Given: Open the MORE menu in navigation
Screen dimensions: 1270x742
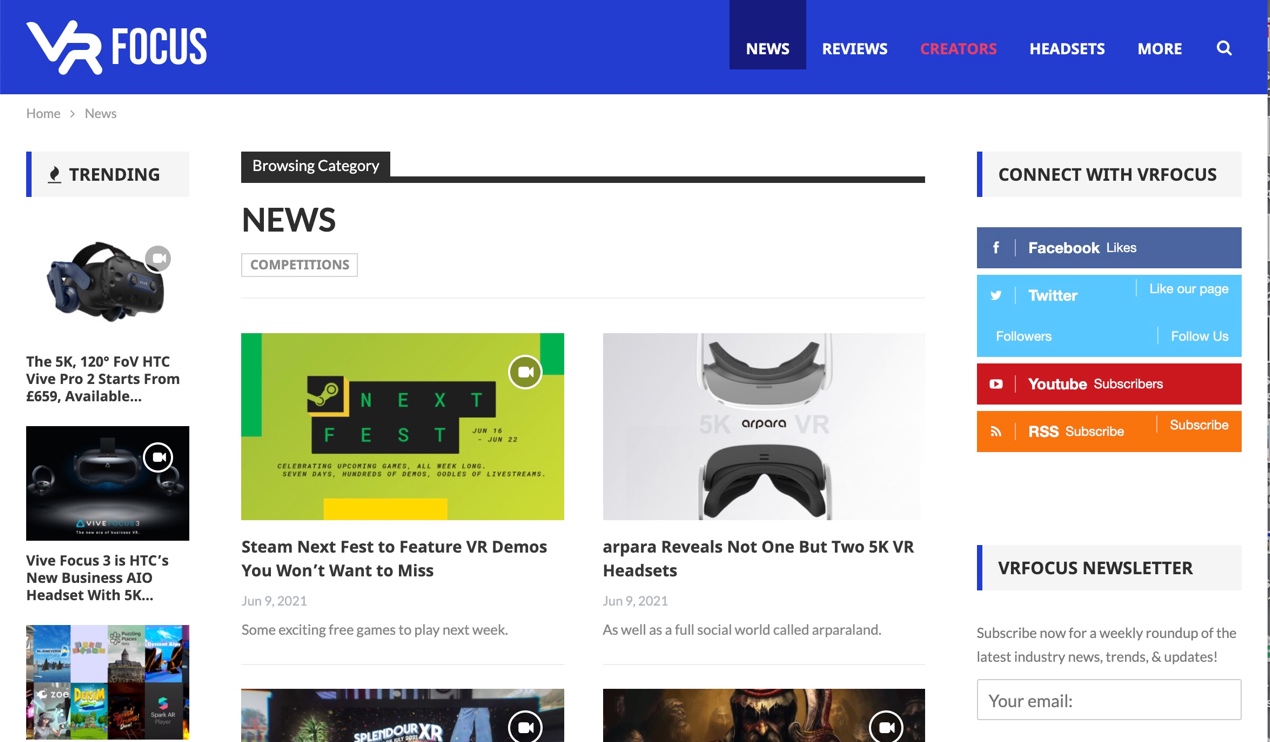Looking at the screenshot, I should 1159,48.
